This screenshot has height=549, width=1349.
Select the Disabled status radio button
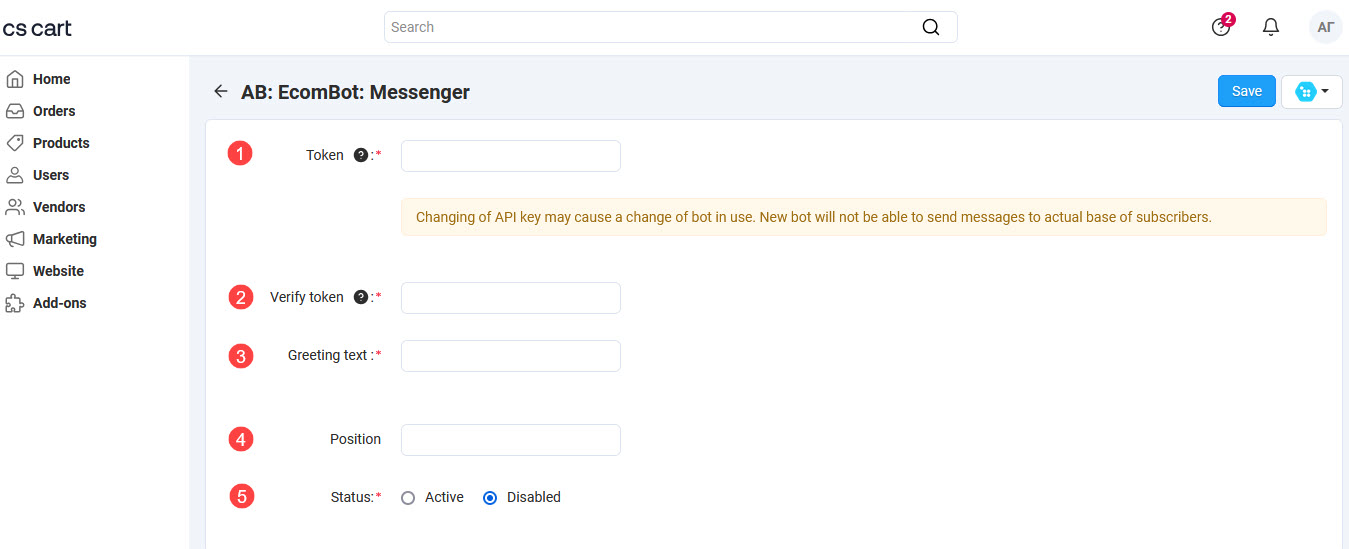click(490, 498)
